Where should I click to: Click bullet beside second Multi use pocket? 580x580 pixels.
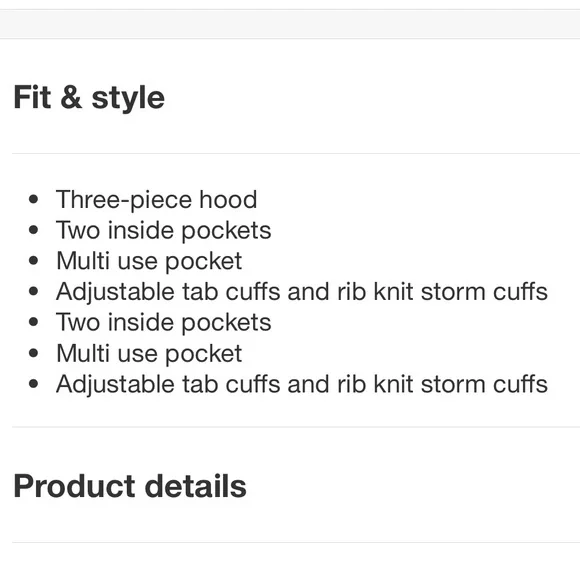33,353
